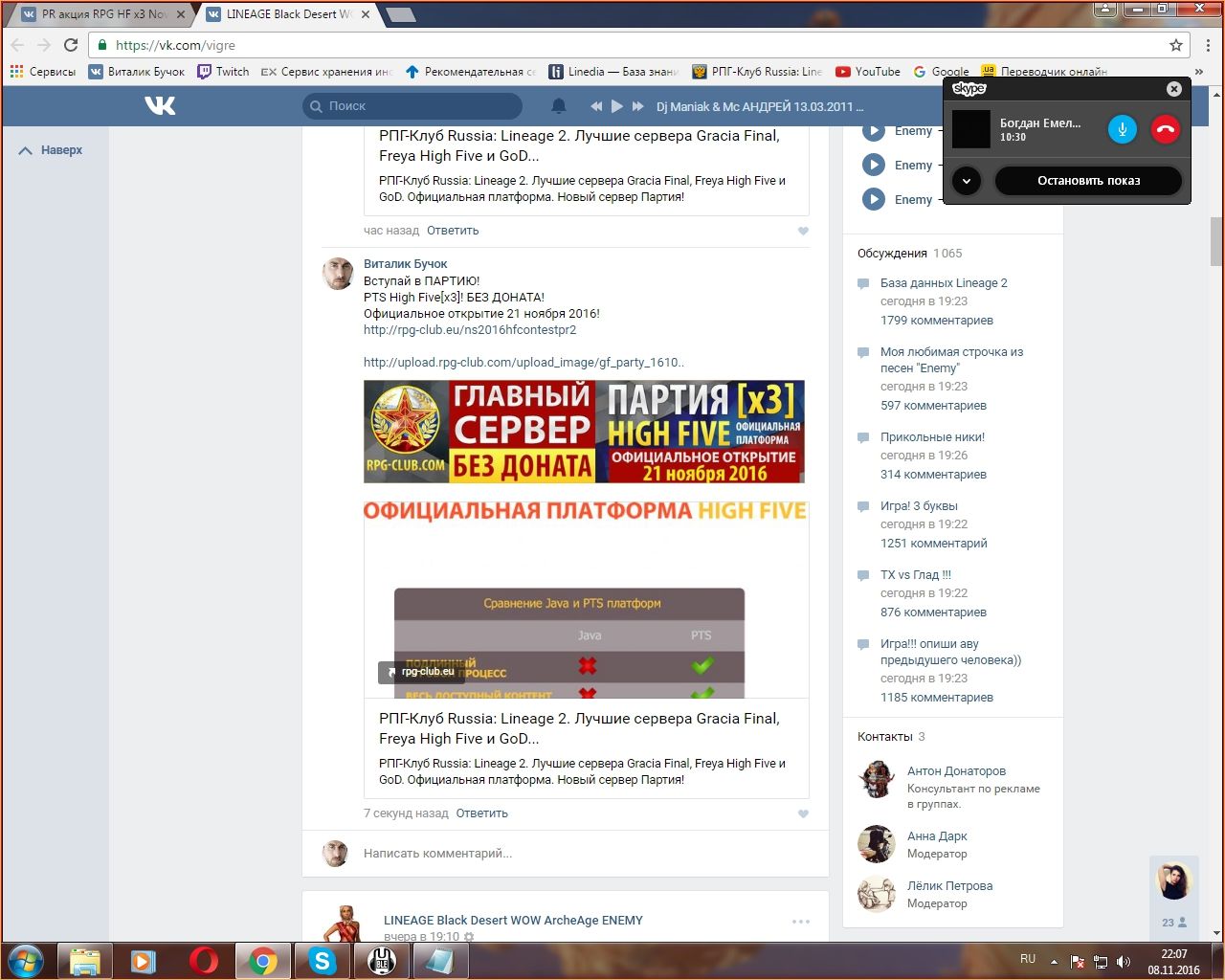Open the Переводчик онлайн bookmark

[x=1044, y=72]
